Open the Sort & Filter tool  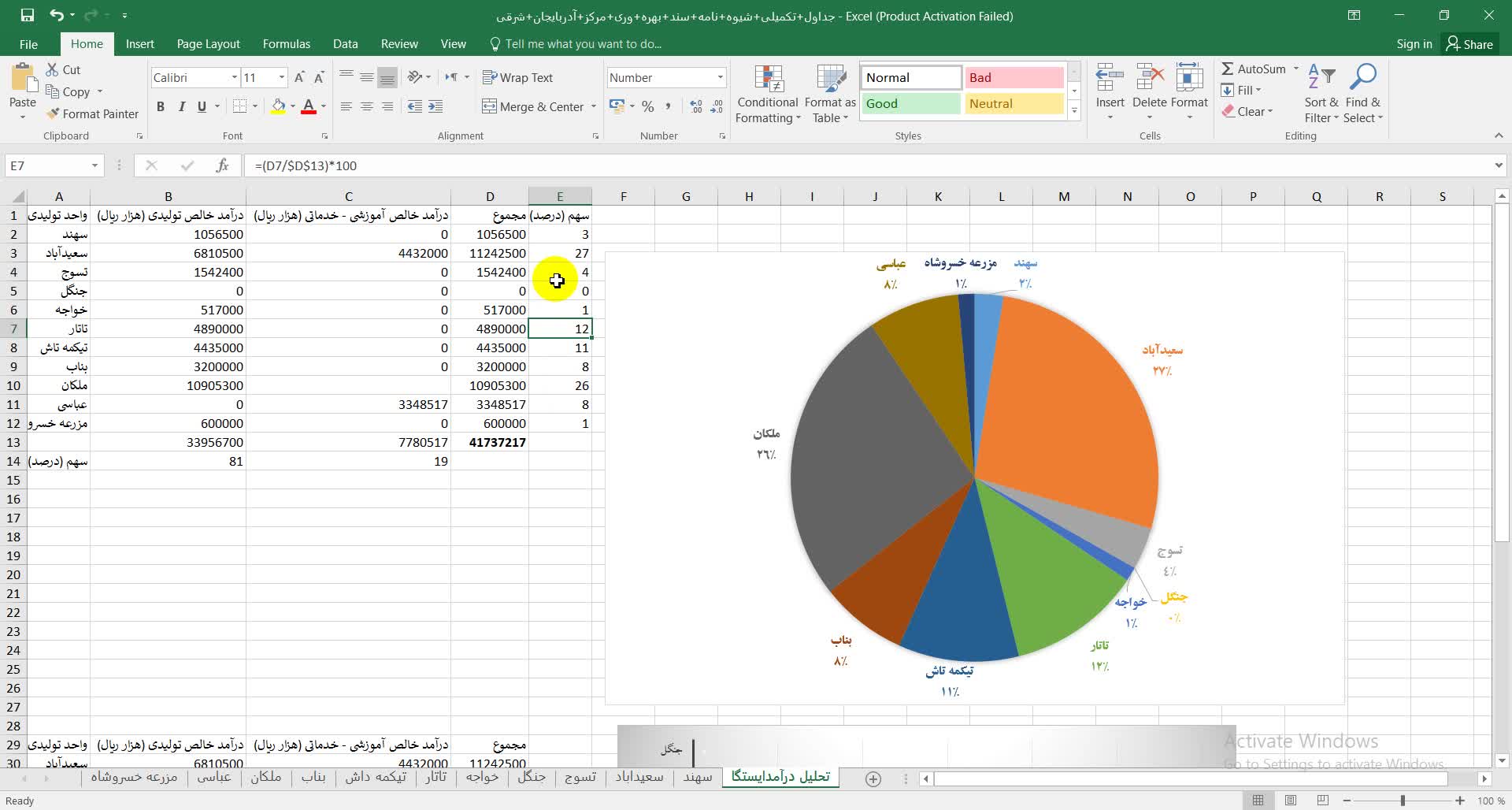pyautogui.click(x=1321, y=80)
